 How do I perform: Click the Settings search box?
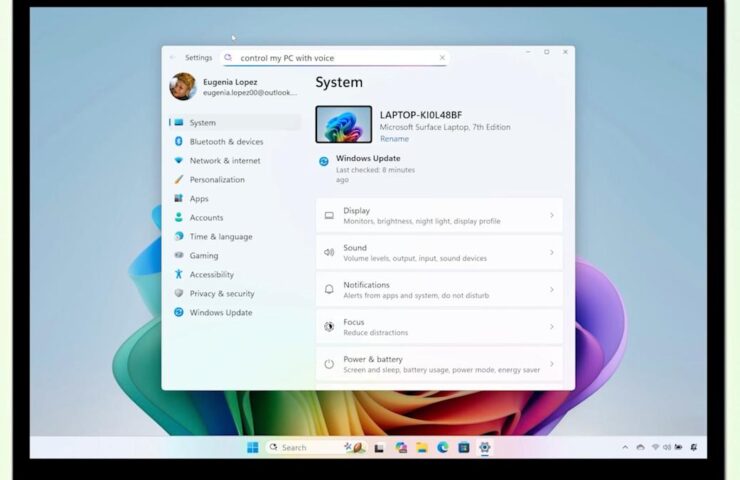click(335, 58)
